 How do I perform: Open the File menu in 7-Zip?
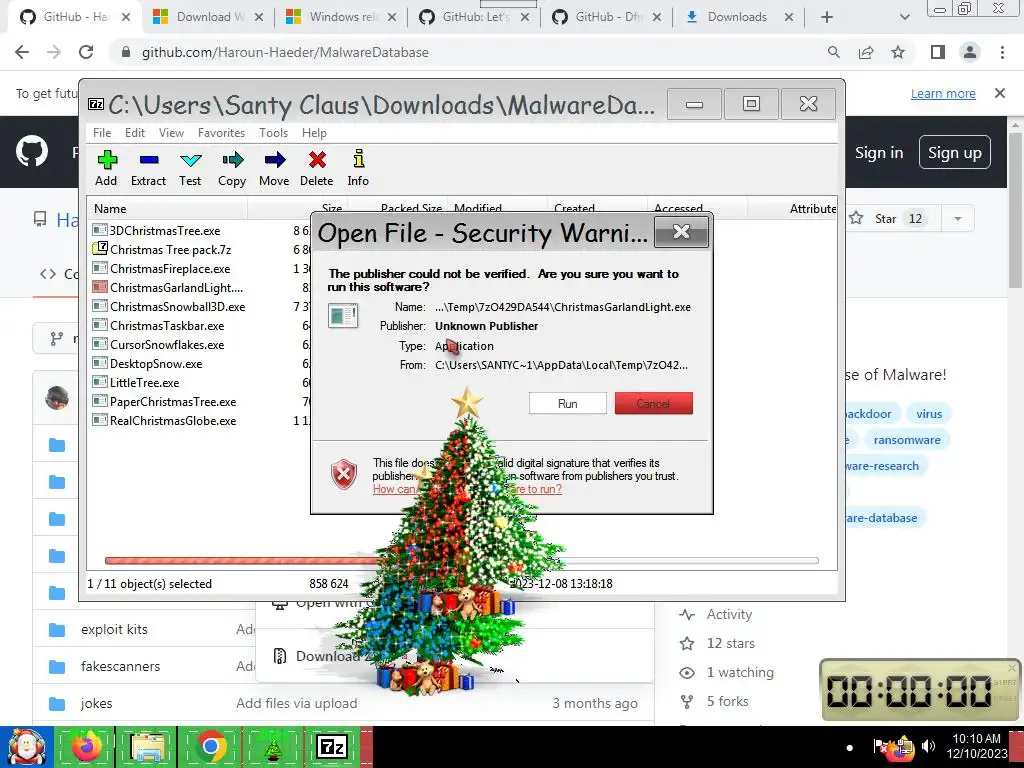point(102,133)
